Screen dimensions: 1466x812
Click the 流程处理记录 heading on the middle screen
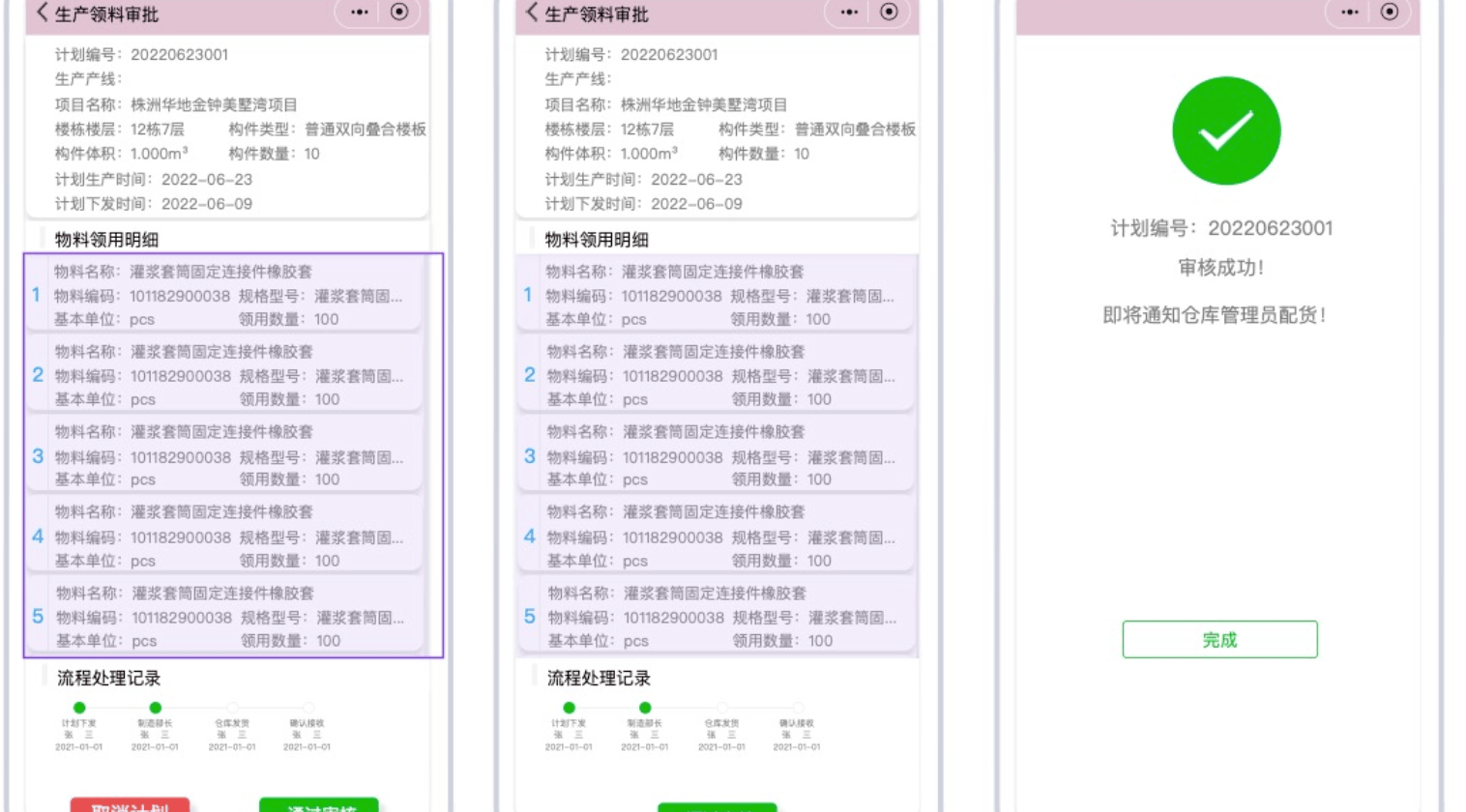click(x=599, y=678)
